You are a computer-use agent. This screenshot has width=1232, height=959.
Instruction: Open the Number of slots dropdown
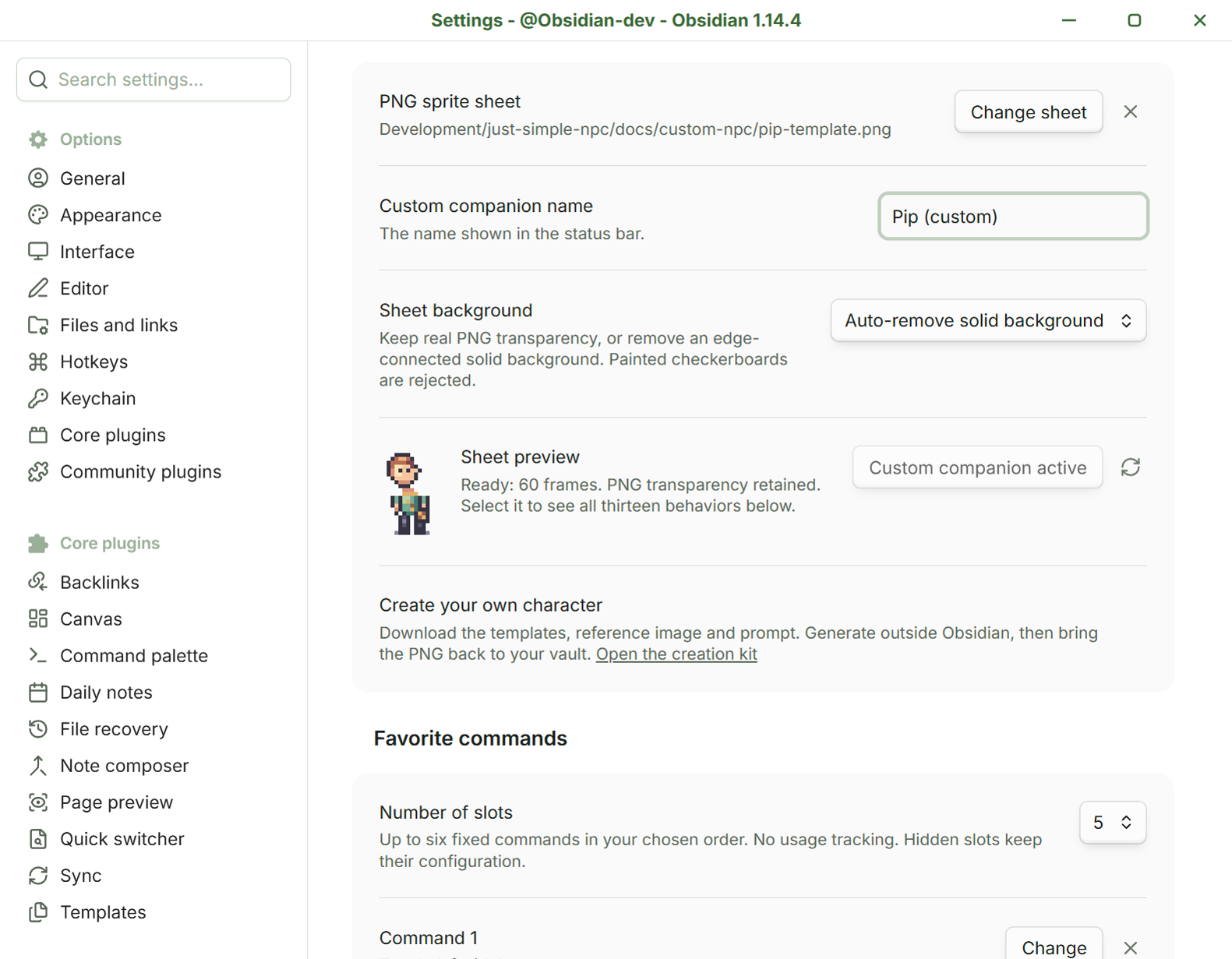pyautogui.click(x=1113, y=822)
